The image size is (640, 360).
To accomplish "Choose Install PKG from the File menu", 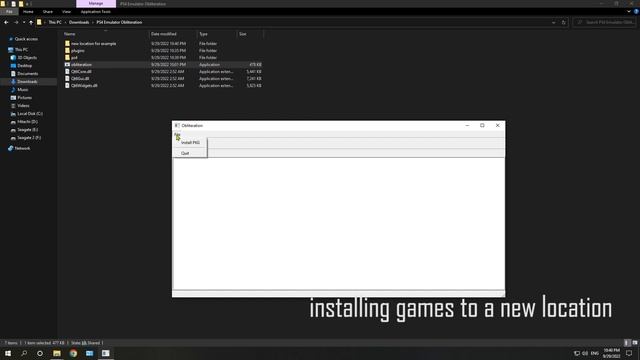I will [190, 142].
